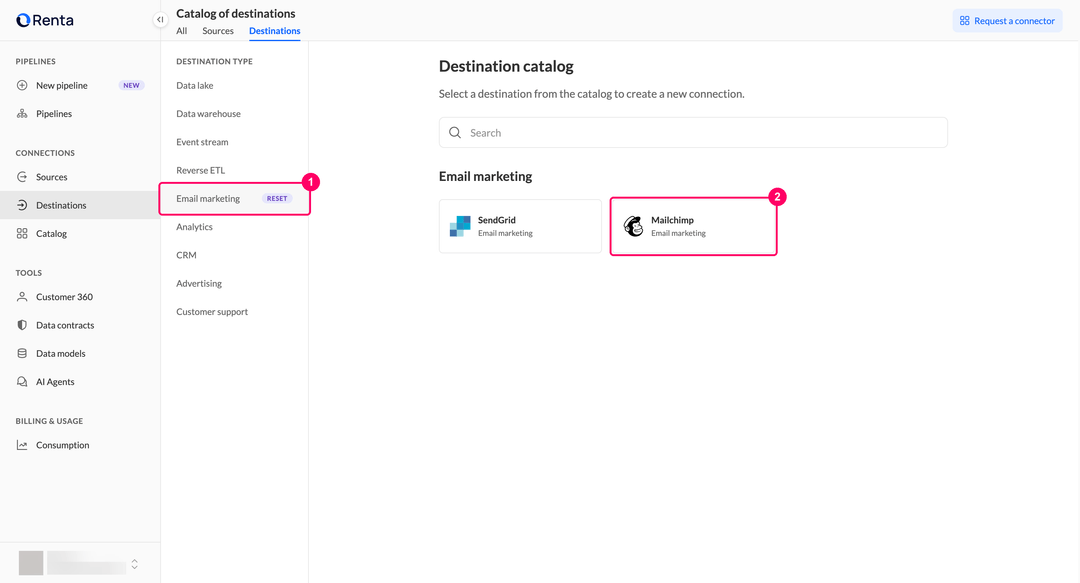Viewport: 1080px width, 583px height.
Task: Choose the SendGrid destination card
Action: pyautogui.click(x=520, y=226)
